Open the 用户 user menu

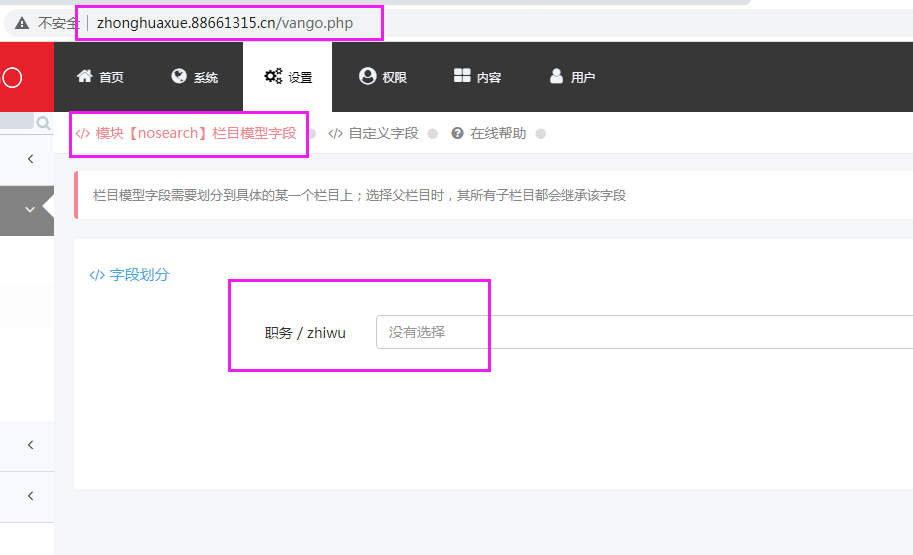tap(572, 77)
